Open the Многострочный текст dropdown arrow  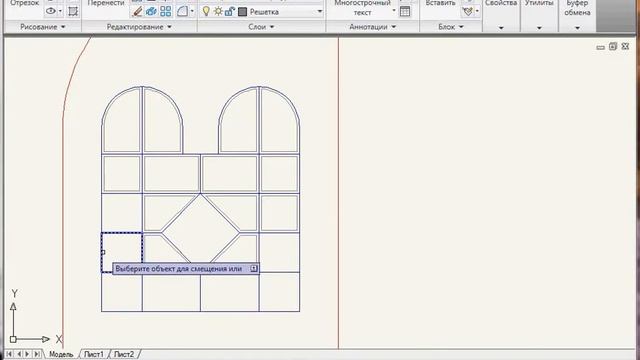coord(394,11)
